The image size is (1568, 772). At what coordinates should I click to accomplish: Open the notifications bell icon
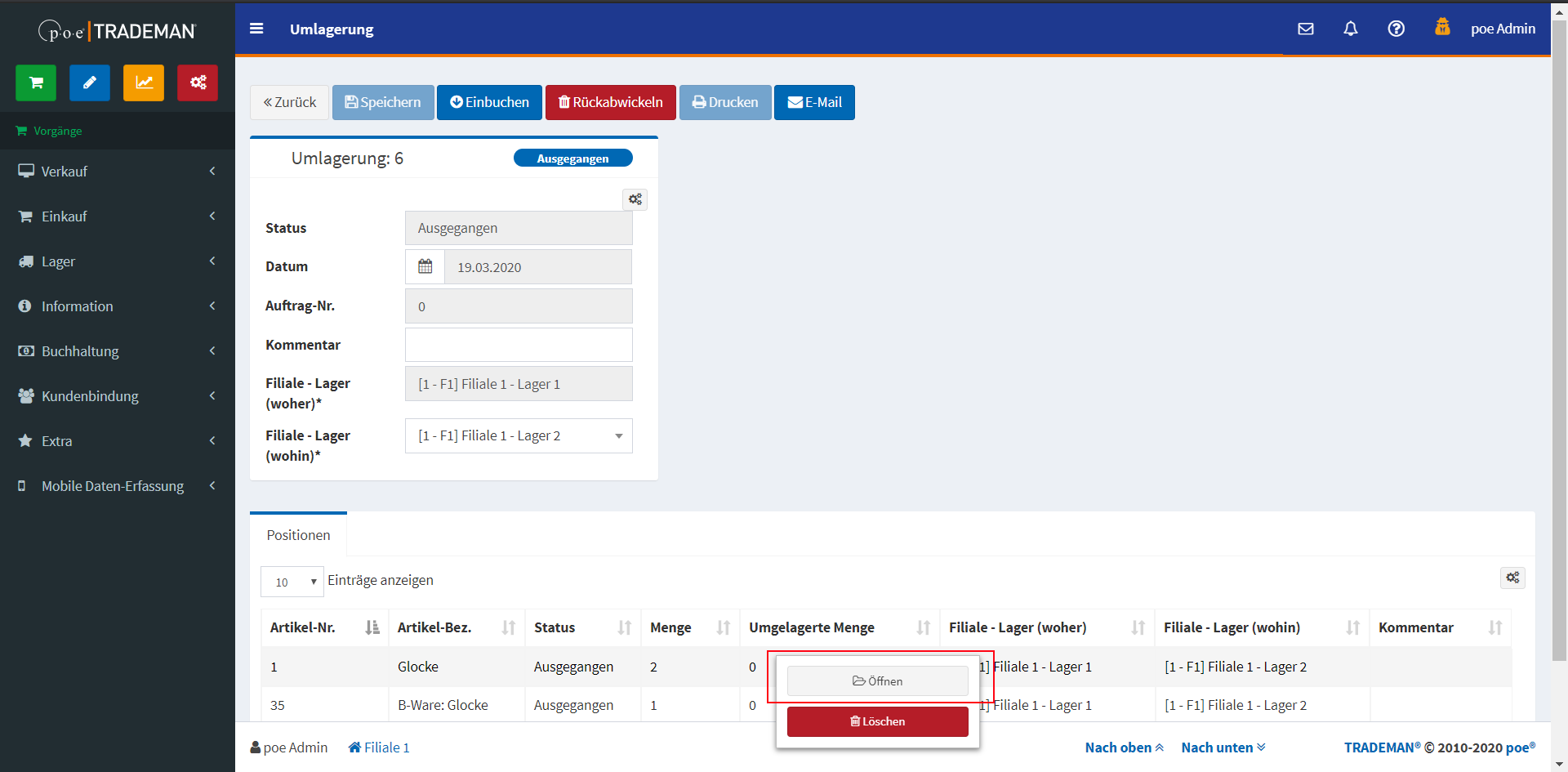(x=1351, y=29)
